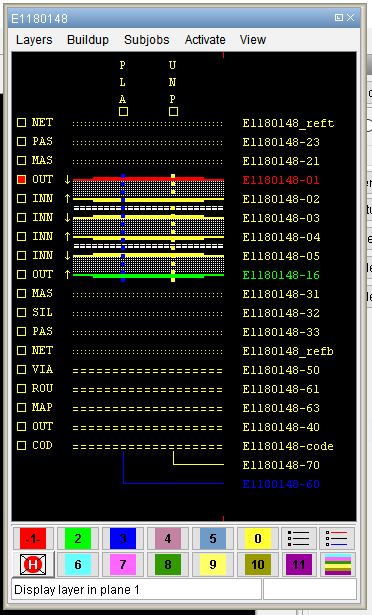
Task: Check the INN layer E1180148-02 box
Action: pyautogui.click(x=22, y=198)
